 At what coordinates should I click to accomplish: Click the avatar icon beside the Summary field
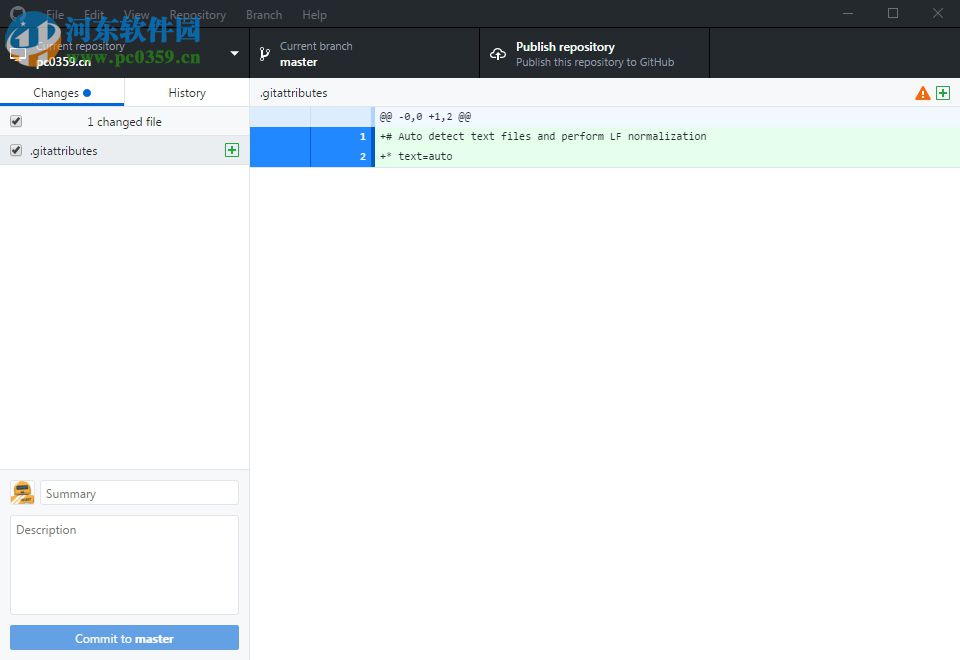click(x=22, y=492)
